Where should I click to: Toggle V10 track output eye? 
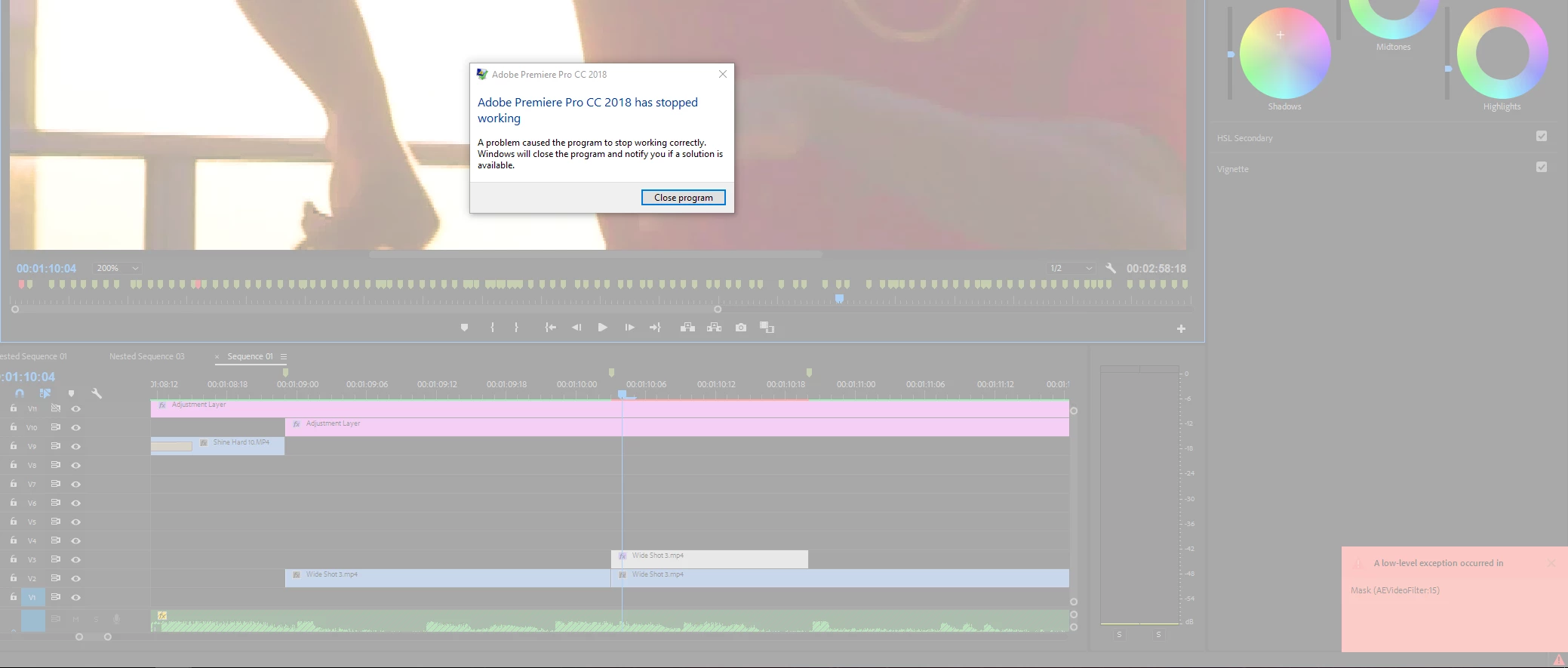75,427
